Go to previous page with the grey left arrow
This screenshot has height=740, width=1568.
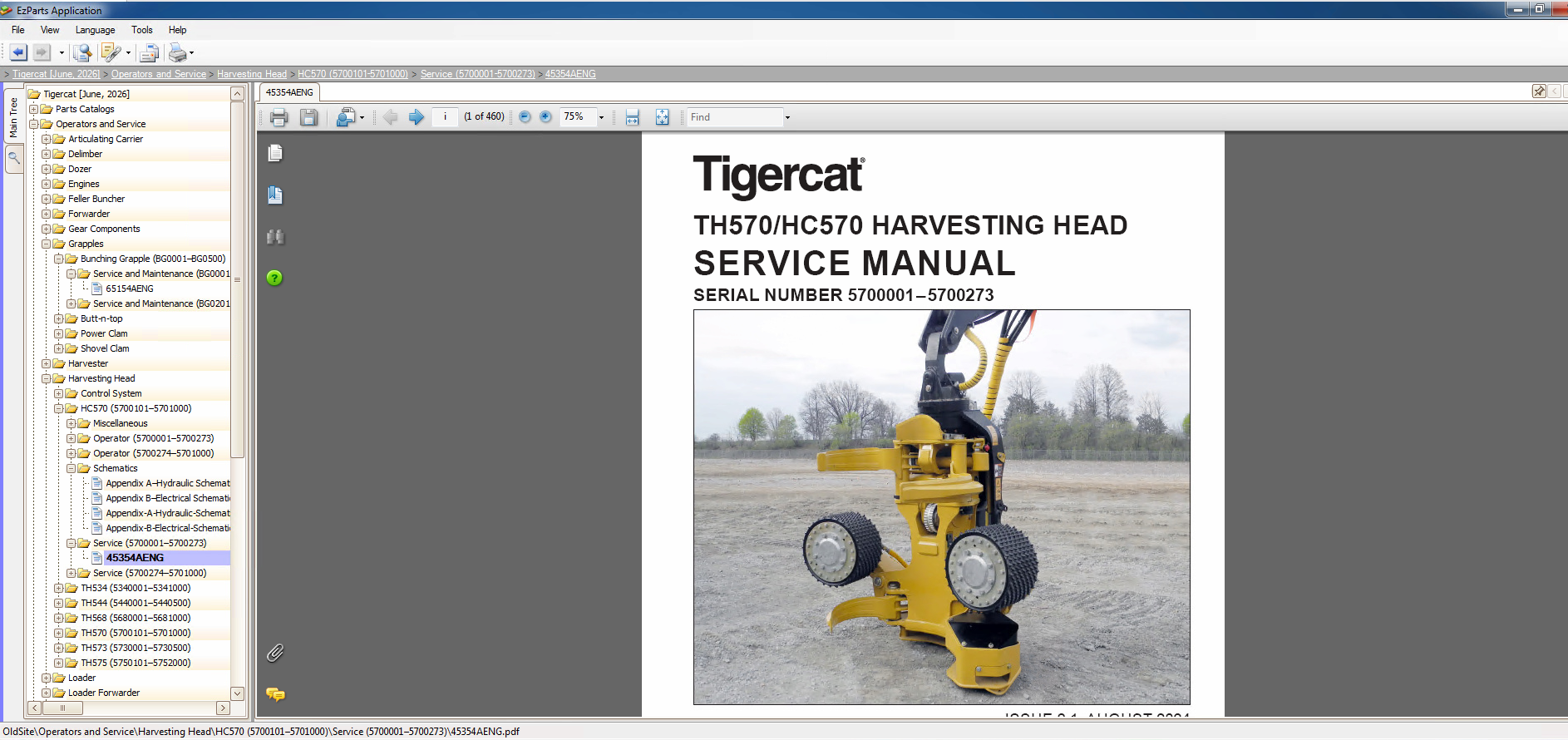point(390,117)
